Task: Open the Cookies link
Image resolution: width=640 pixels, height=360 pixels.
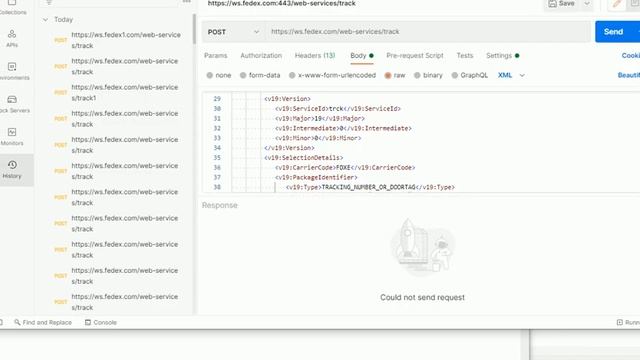Action: coord(631,56)
